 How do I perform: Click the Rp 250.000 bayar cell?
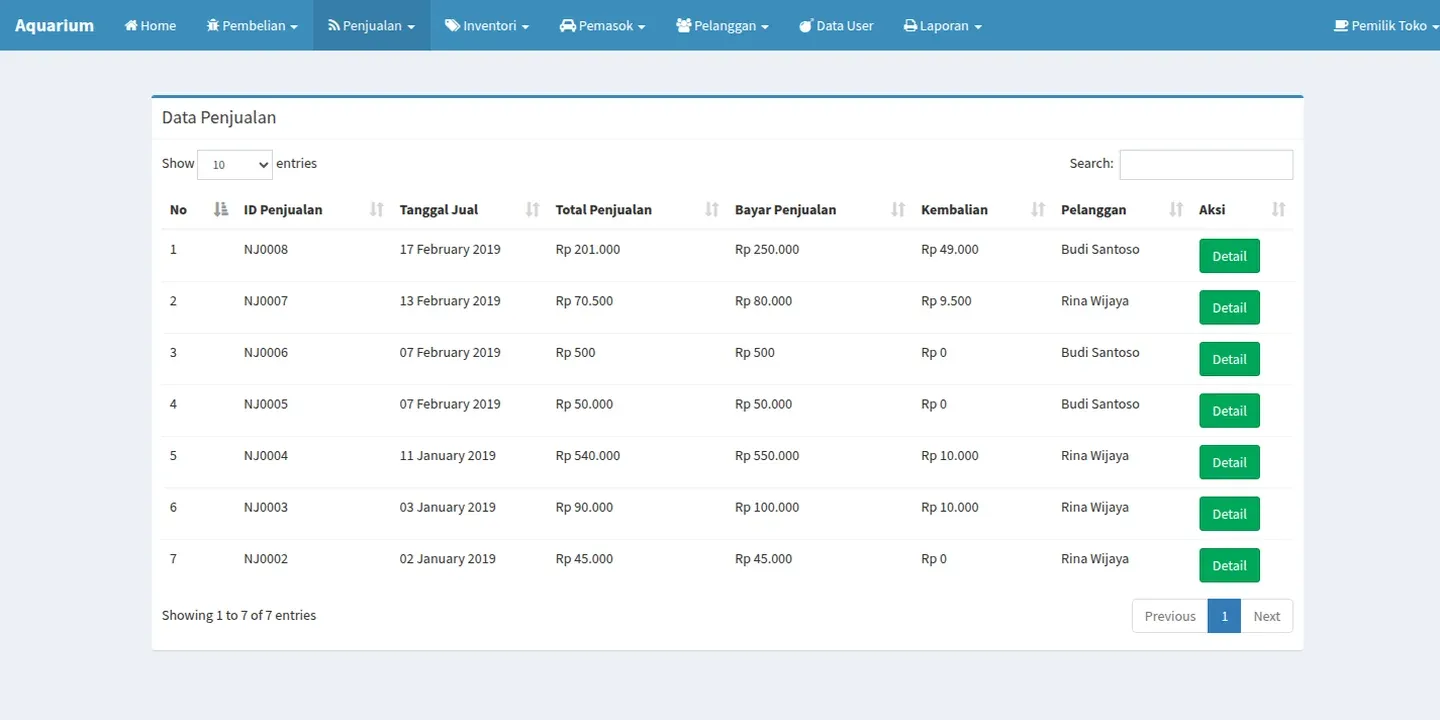pyautogui.click(x=767, y=249)
